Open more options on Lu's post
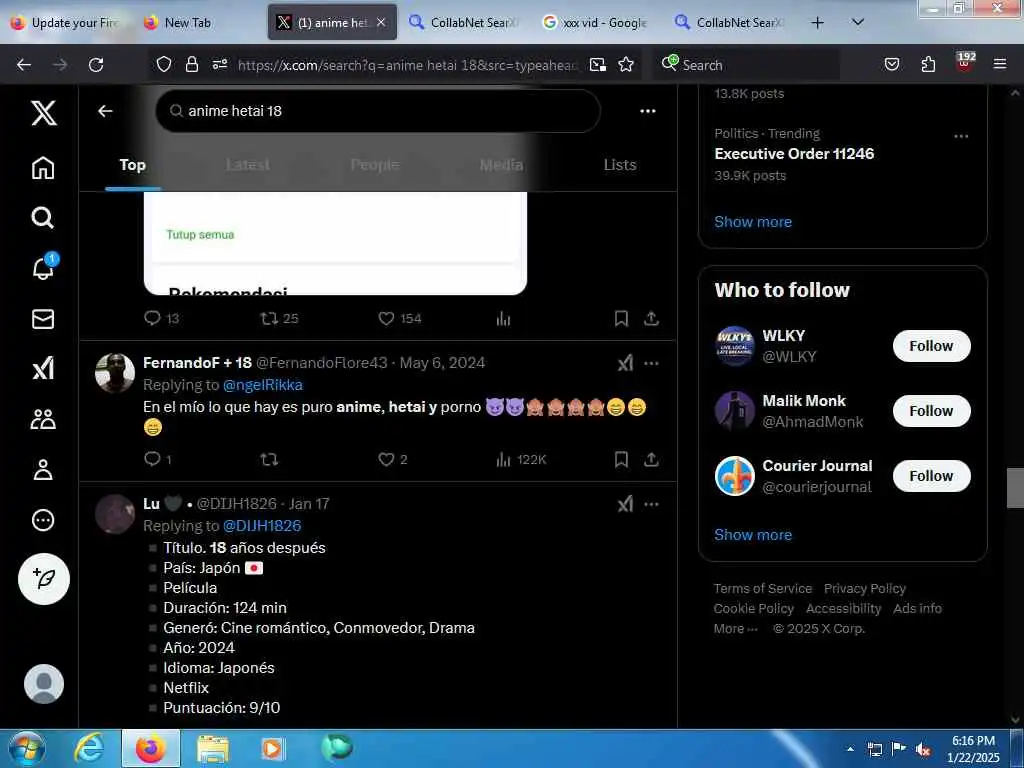The height and width of the screenshot is (768, 1024). click(651, 504)
